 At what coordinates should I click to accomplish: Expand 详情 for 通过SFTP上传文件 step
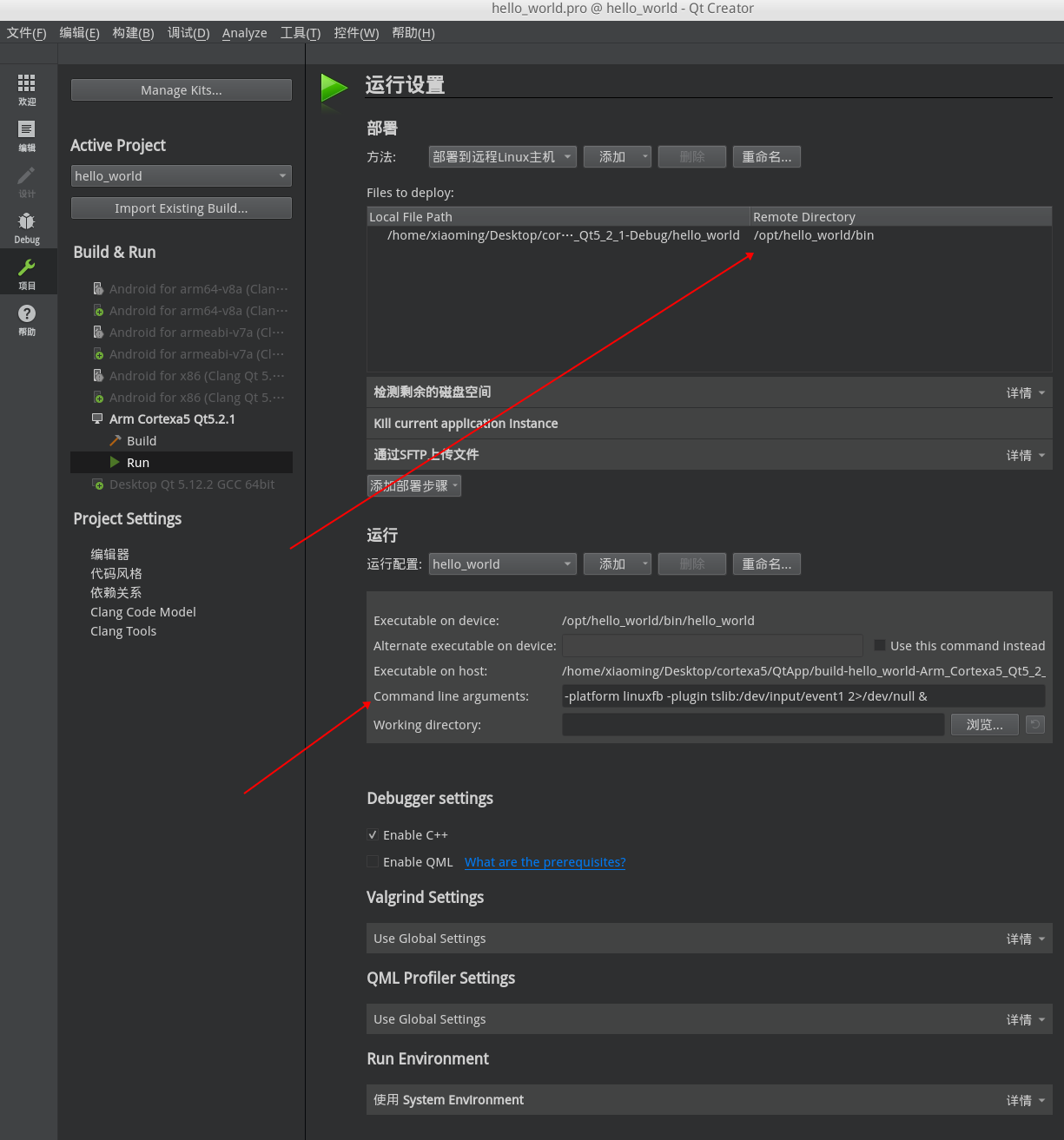[1023, 454]
